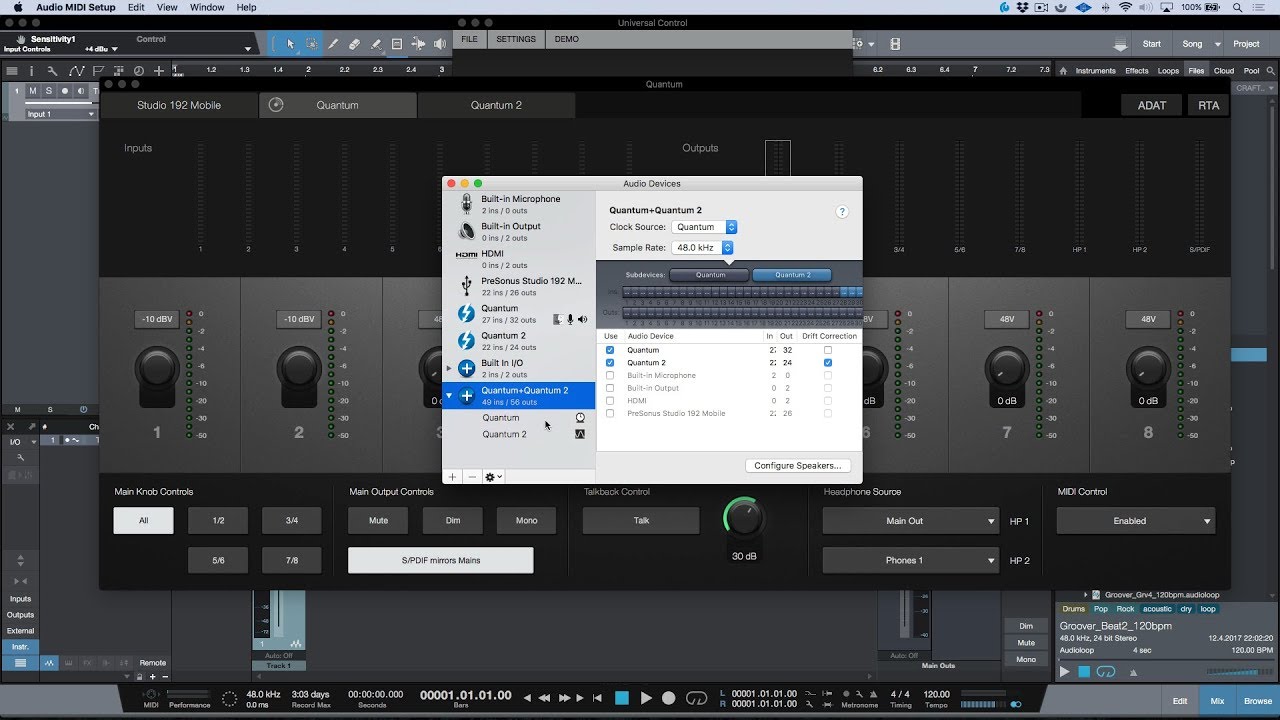Viewport: 1280px width, 720px height.
Task: Collapse the Quantum+Quantum 2 aggregate device
Action: point(449,396)
